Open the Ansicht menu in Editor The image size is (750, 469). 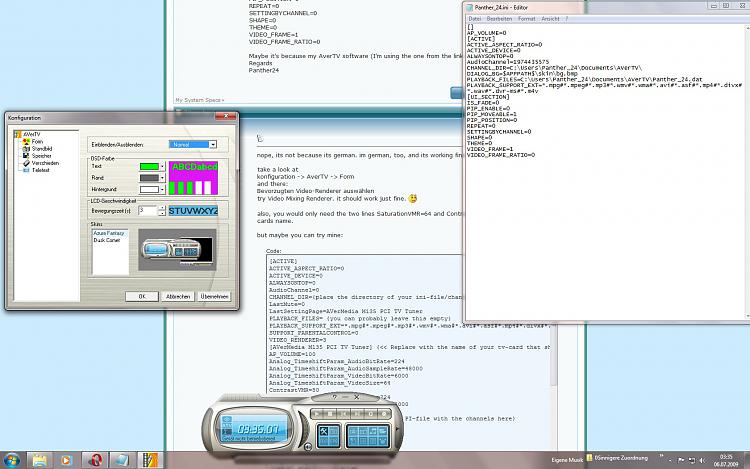(x=550, y=19)
